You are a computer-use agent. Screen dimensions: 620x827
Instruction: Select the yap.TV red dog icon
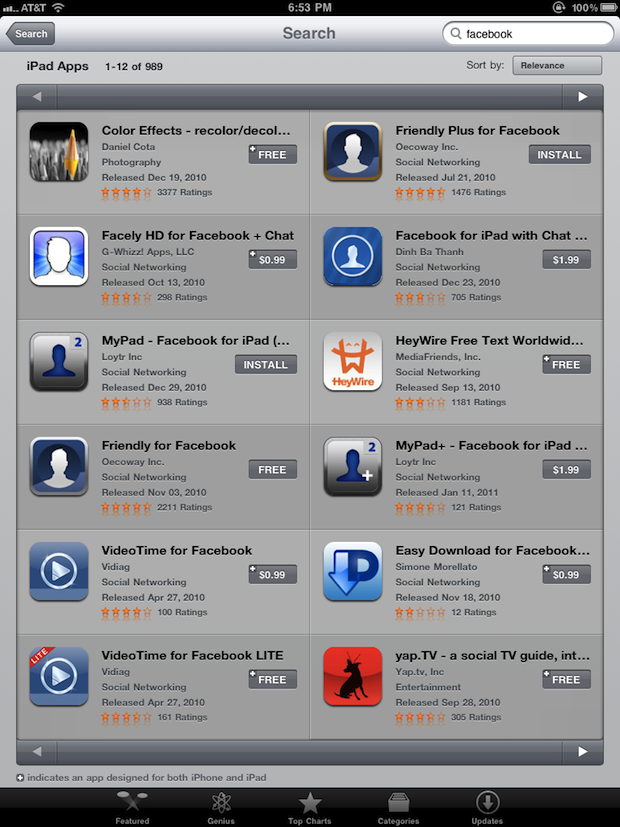pos(353,677)
